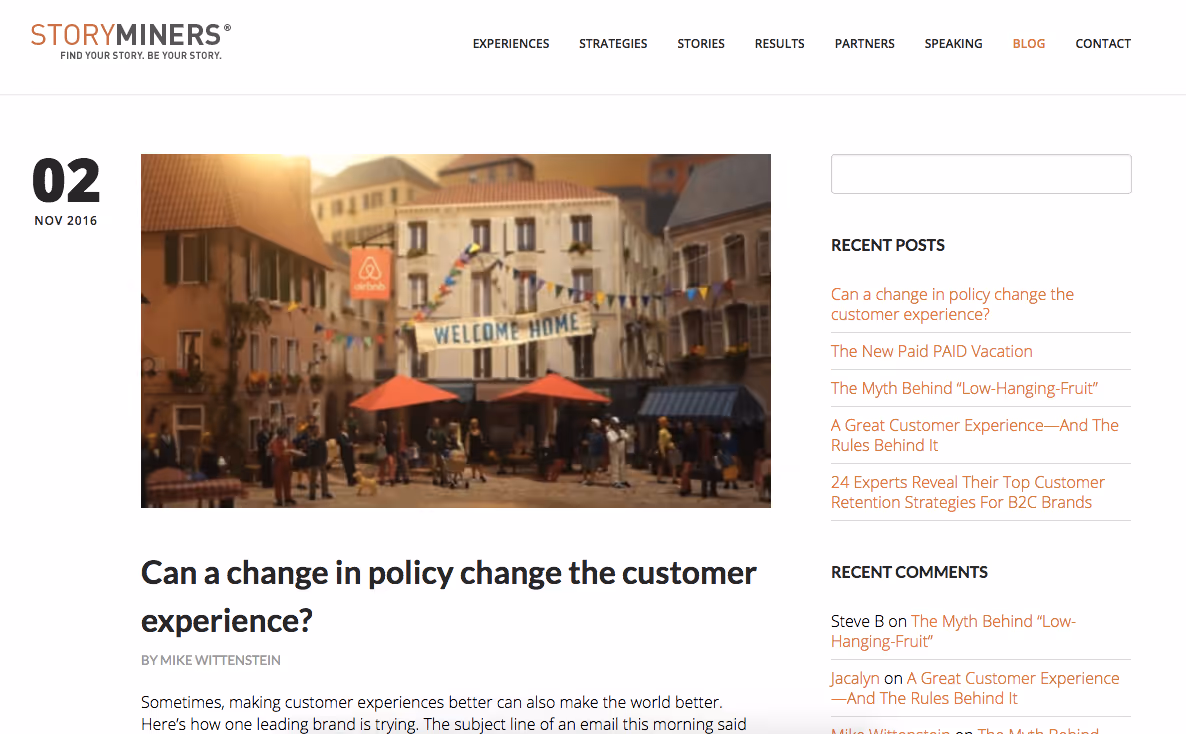This screenshot has width=1186, height=734.
Task: Open the Experiences menu item
Action: coord(511,44)
